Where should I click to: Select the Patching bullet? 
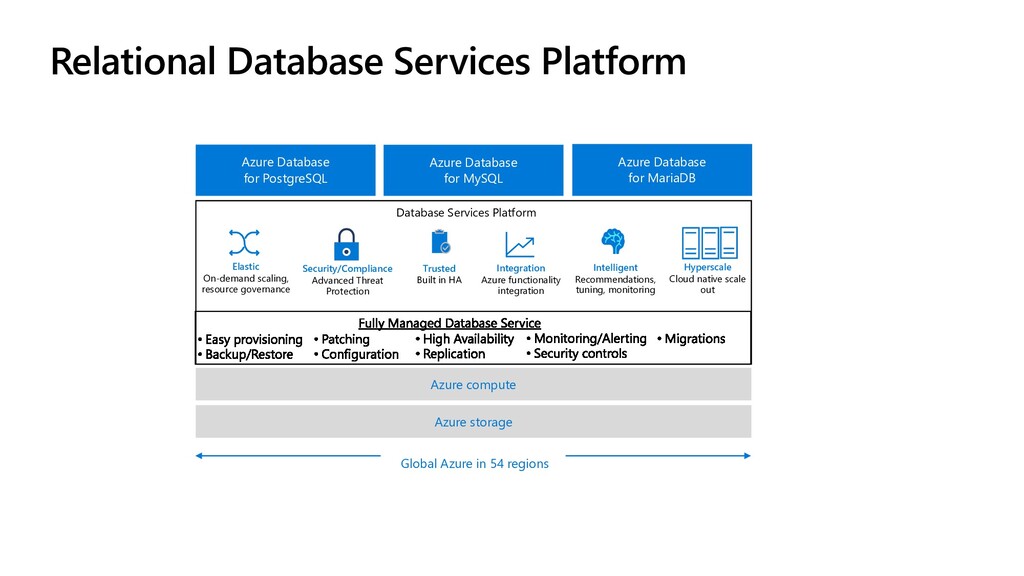tap(342, 340)
